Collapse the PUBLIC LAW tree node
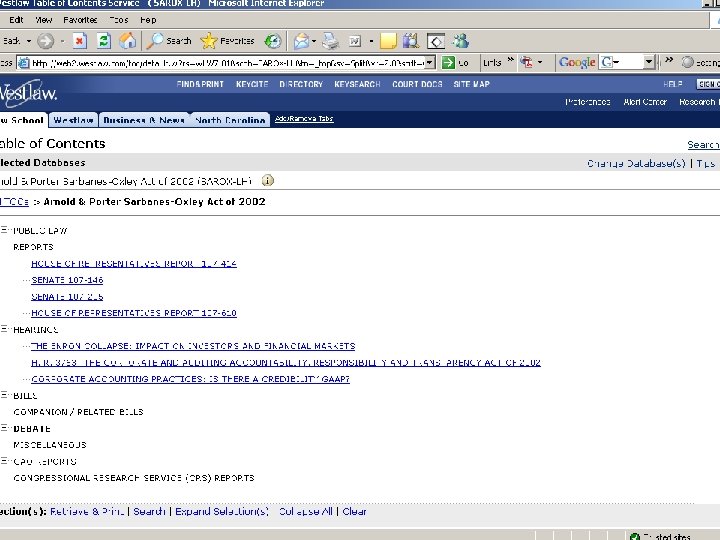The height and width of the screenshot is (540, 720). 5,230
